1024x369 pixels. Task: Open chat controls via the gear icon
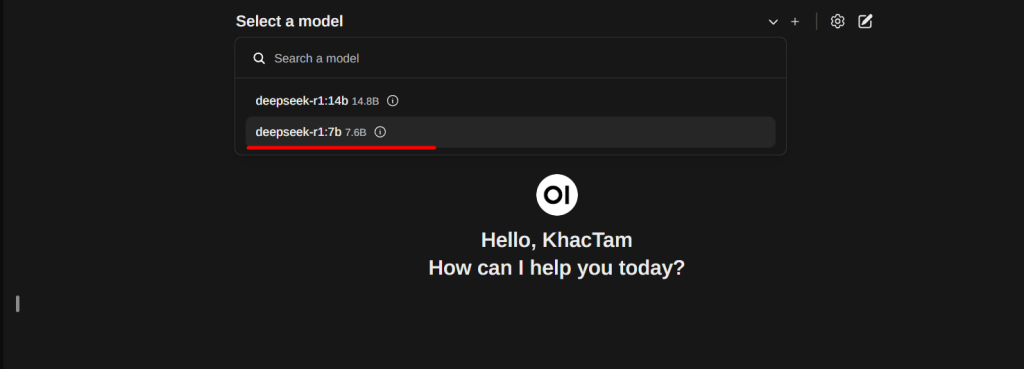(837, 22)
